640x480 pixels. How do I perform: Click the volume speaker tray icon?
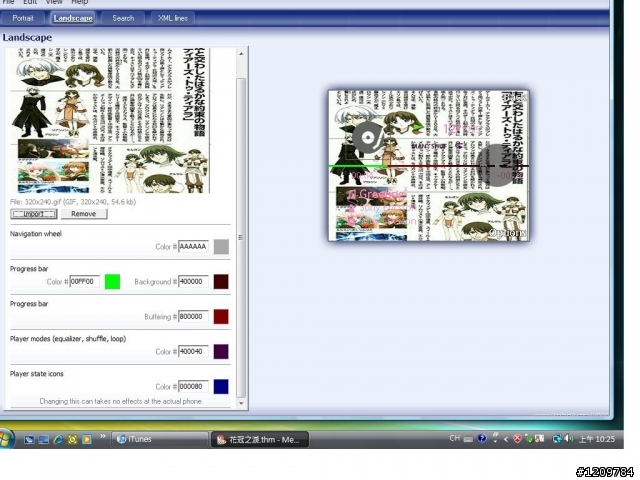click(569, 439)
